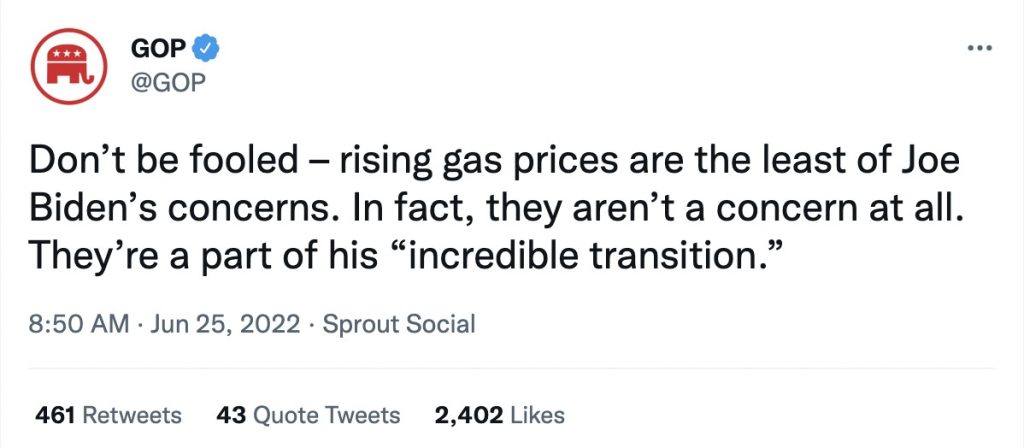Open the three-dot more options menu

click(977, 49)
